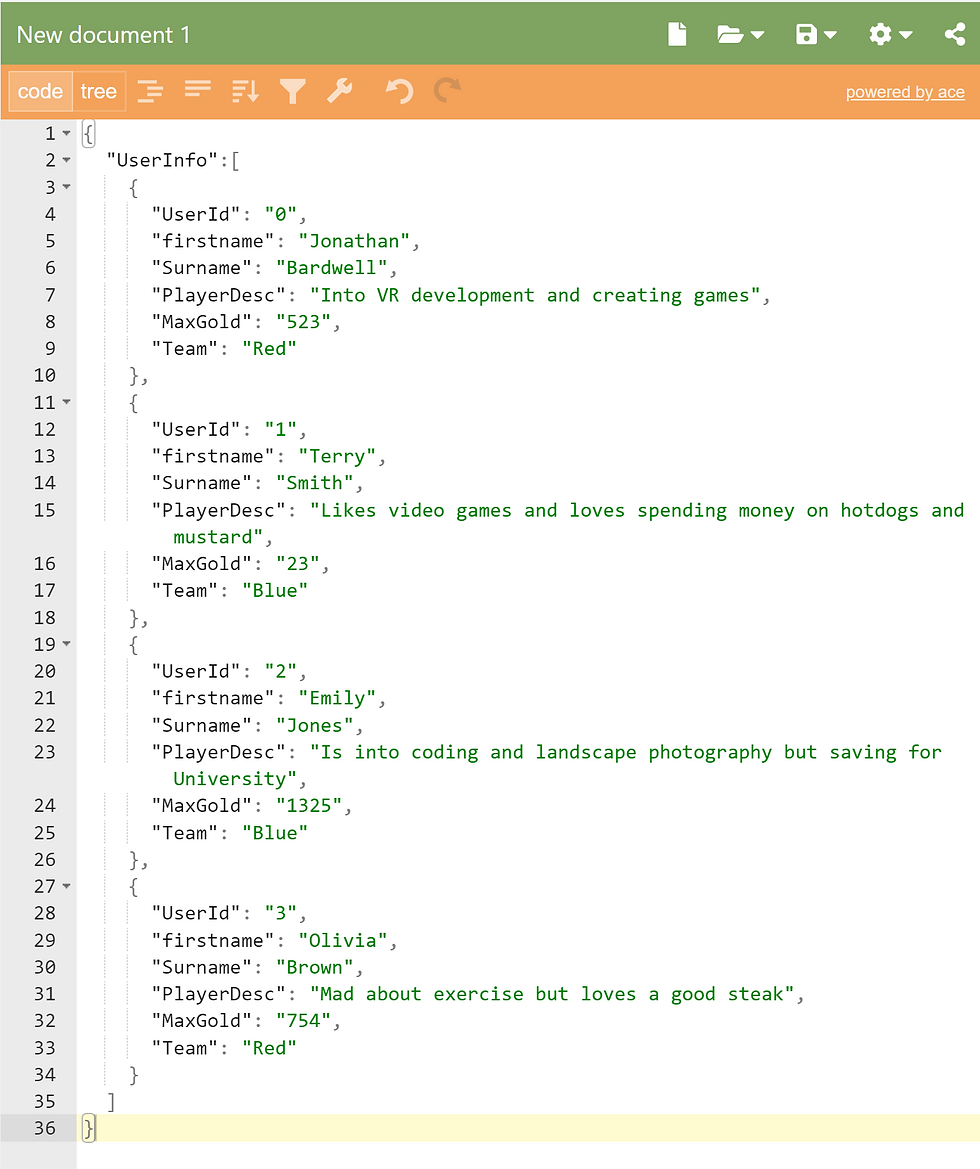Click the "1325" MaxGold value
This screenshot has width=980, height=1169.
(309, 806)
